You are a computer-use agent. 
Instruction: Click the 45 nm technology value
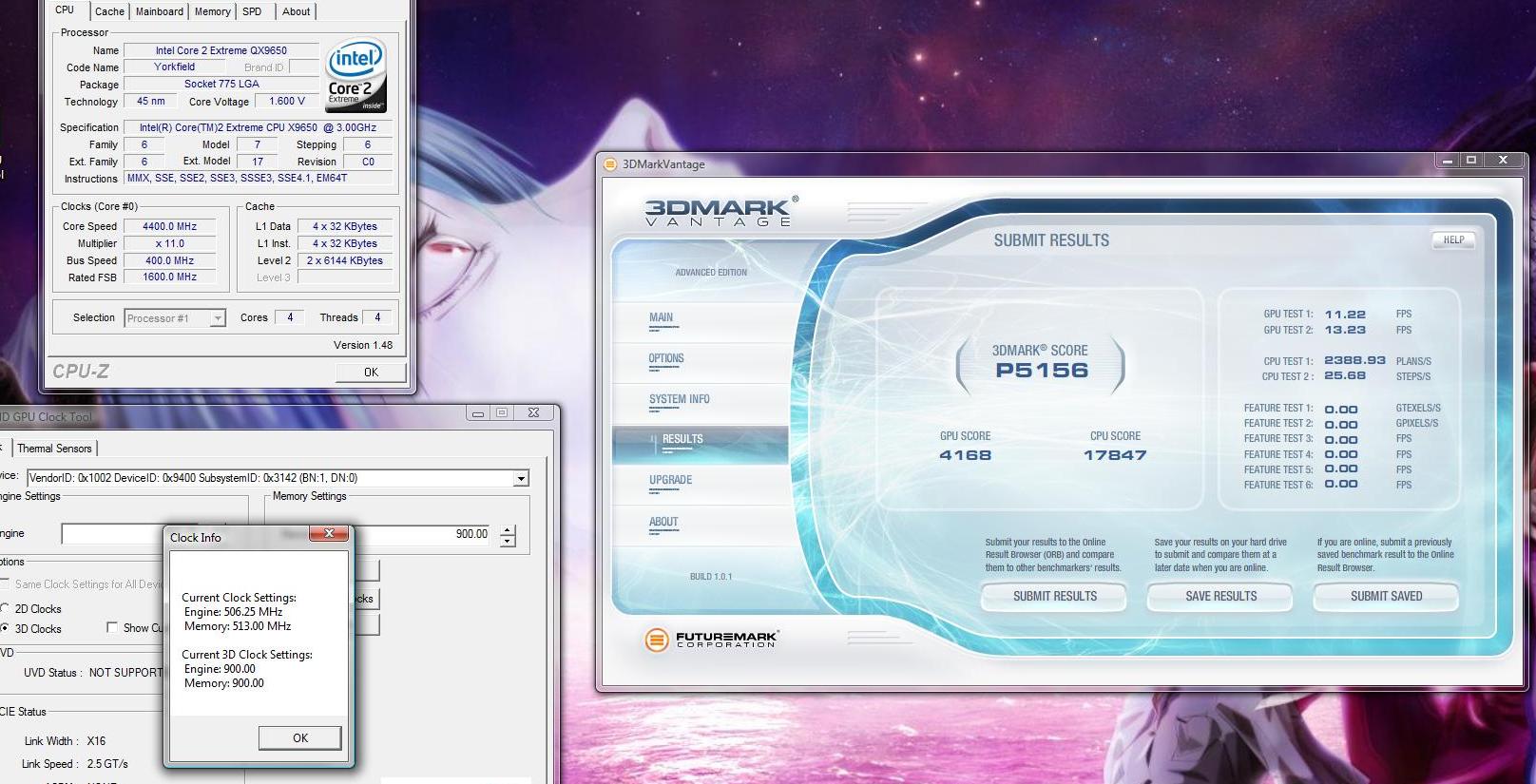[150, 102]
